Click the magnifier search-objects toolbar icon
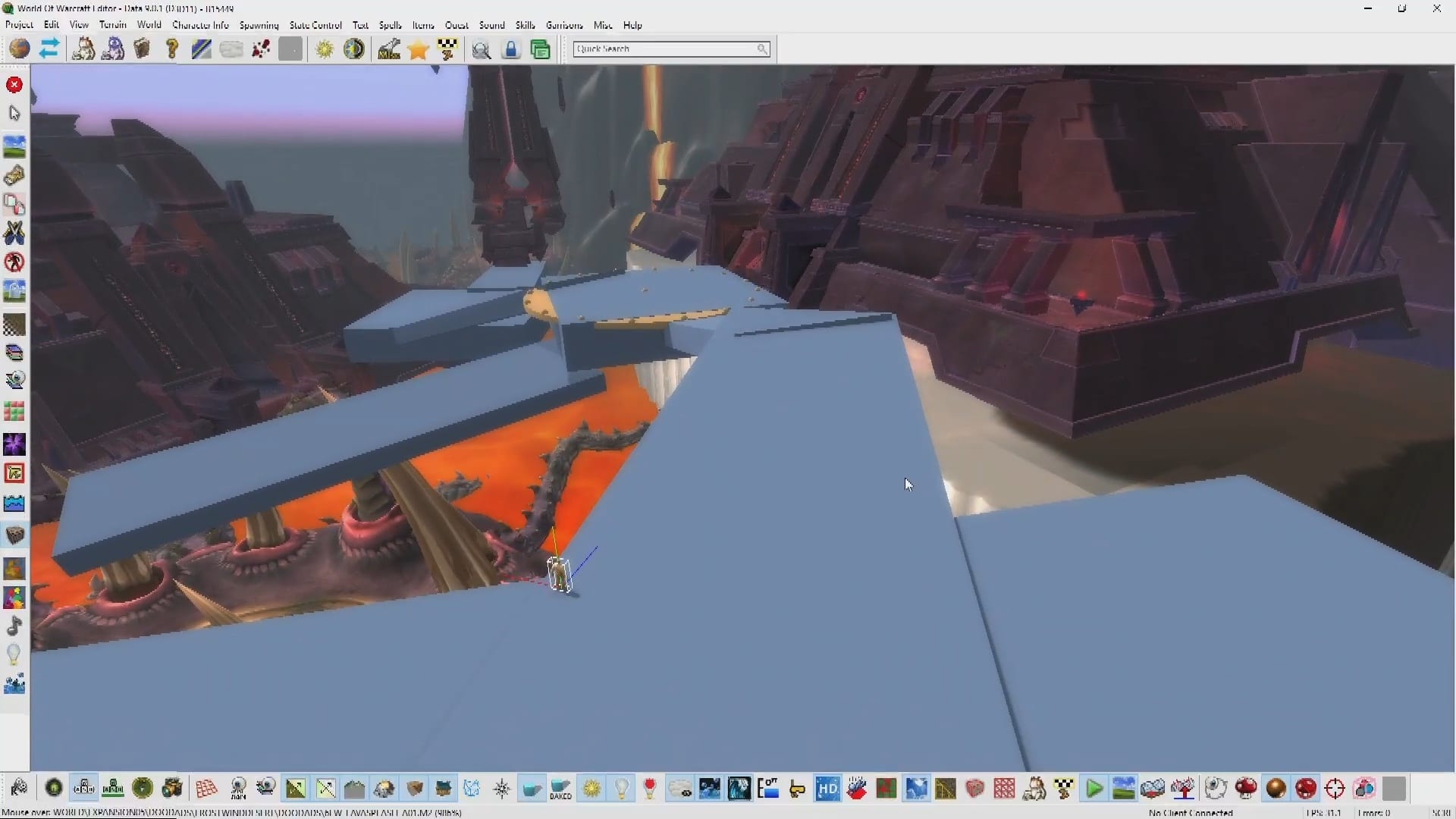1456x819 pixels. [481, 50]
